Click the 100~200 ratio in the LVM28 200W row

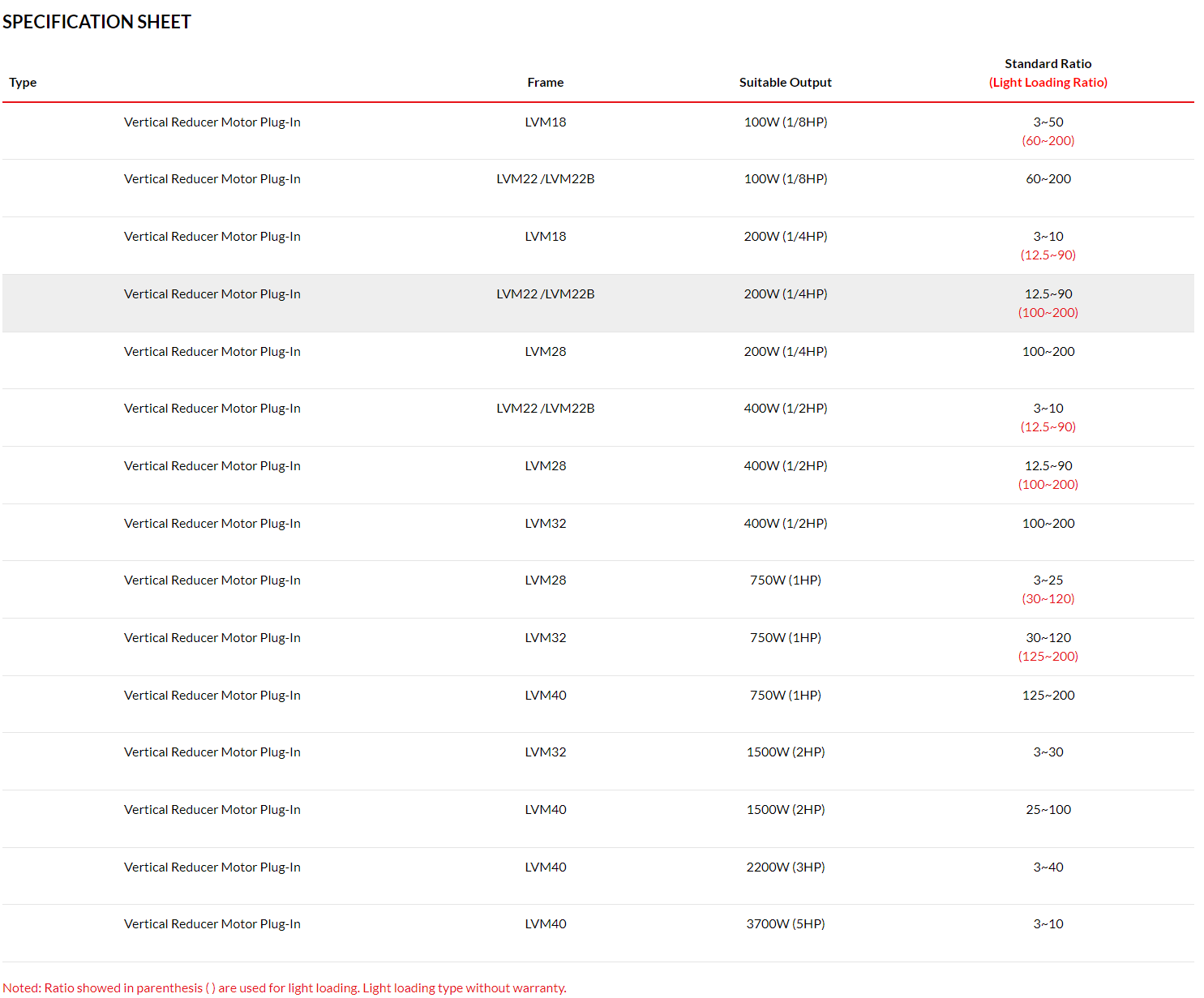(1048, 352)
